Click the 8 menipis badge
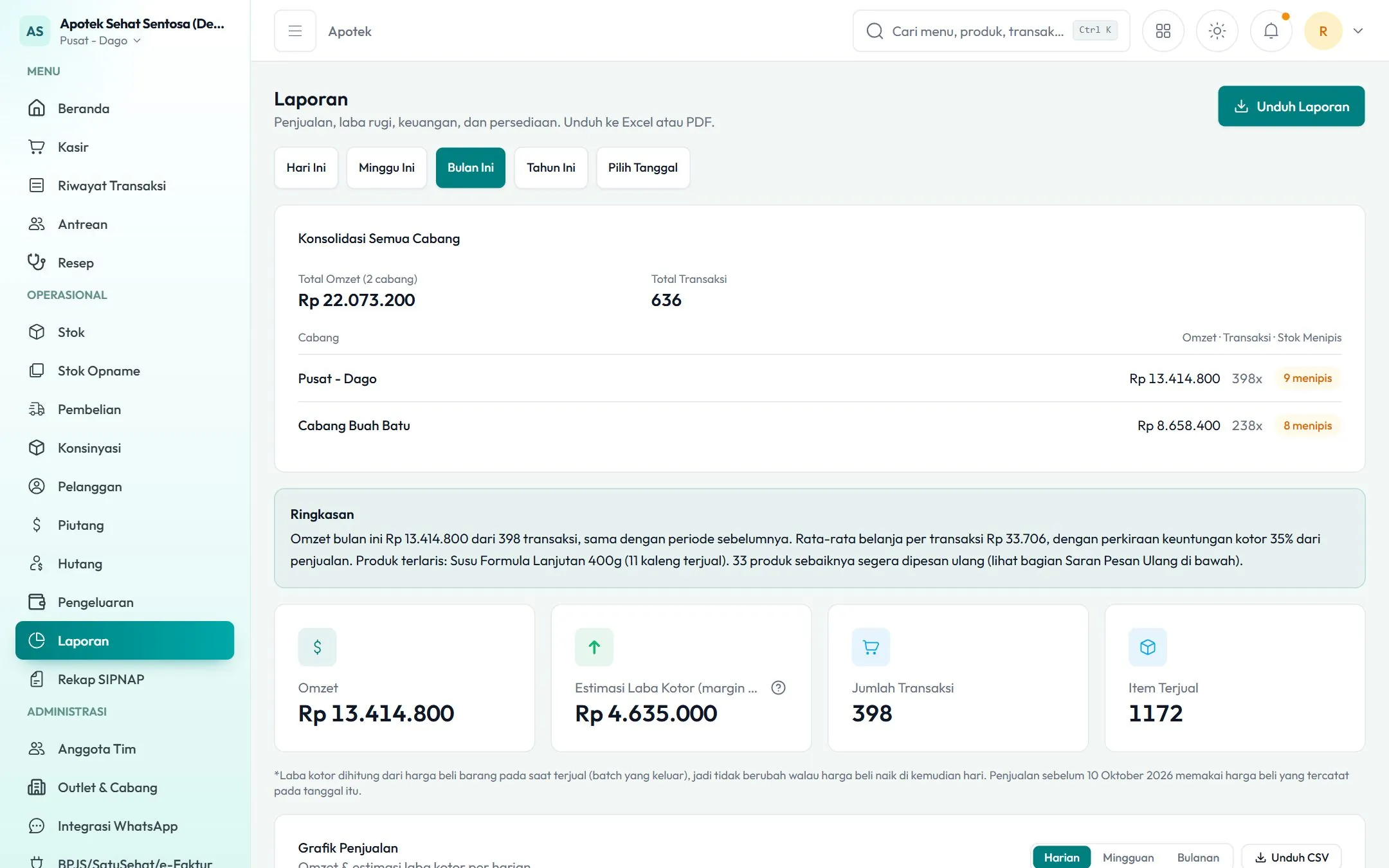The width and height of the screenshot is (1389, 868). pyautogui.click(x=1307, y=426)
